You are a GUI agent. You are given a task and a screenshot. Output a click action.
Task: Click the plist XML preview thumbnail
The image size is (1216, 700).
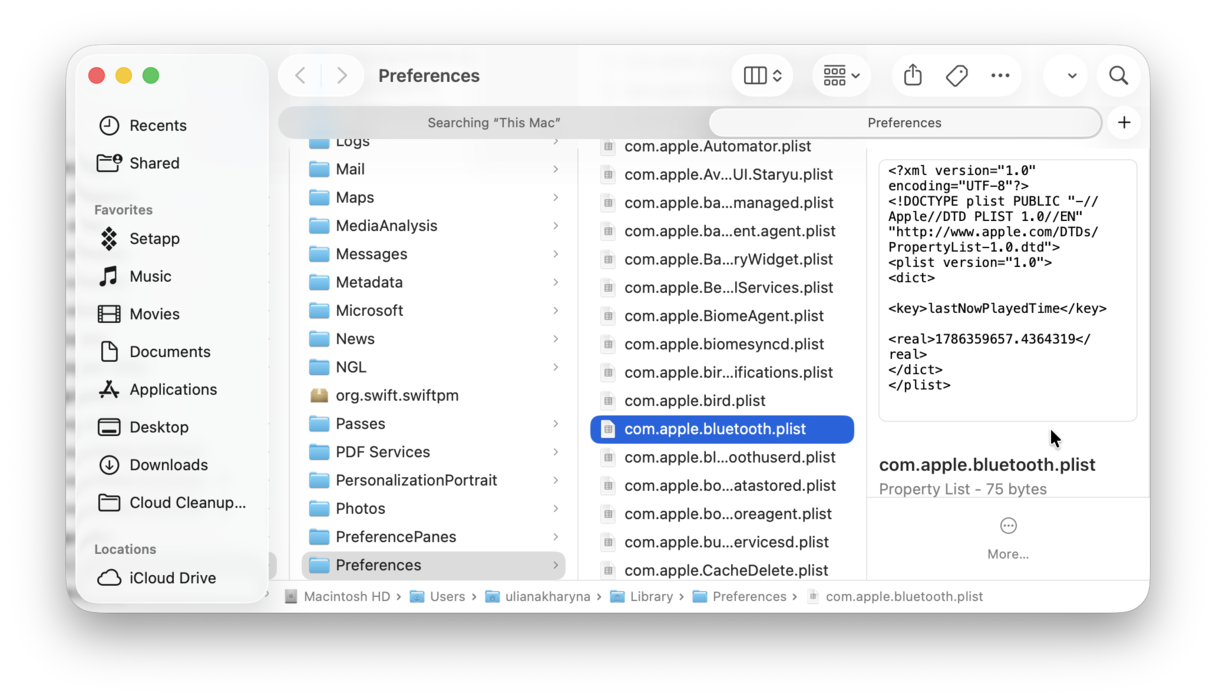click(1008, 290)
